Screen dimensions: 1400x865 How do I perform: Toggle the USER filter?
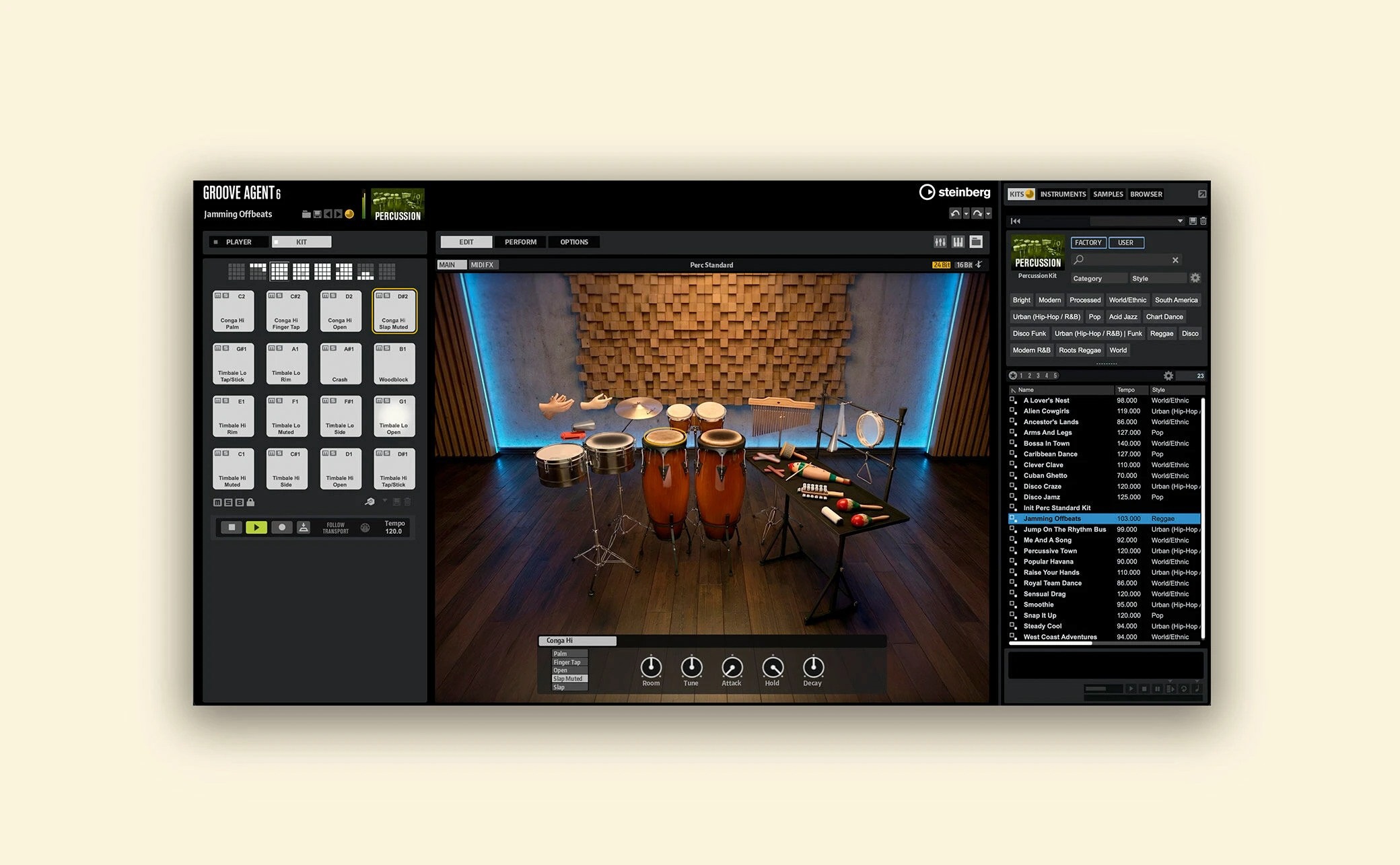1126,242
